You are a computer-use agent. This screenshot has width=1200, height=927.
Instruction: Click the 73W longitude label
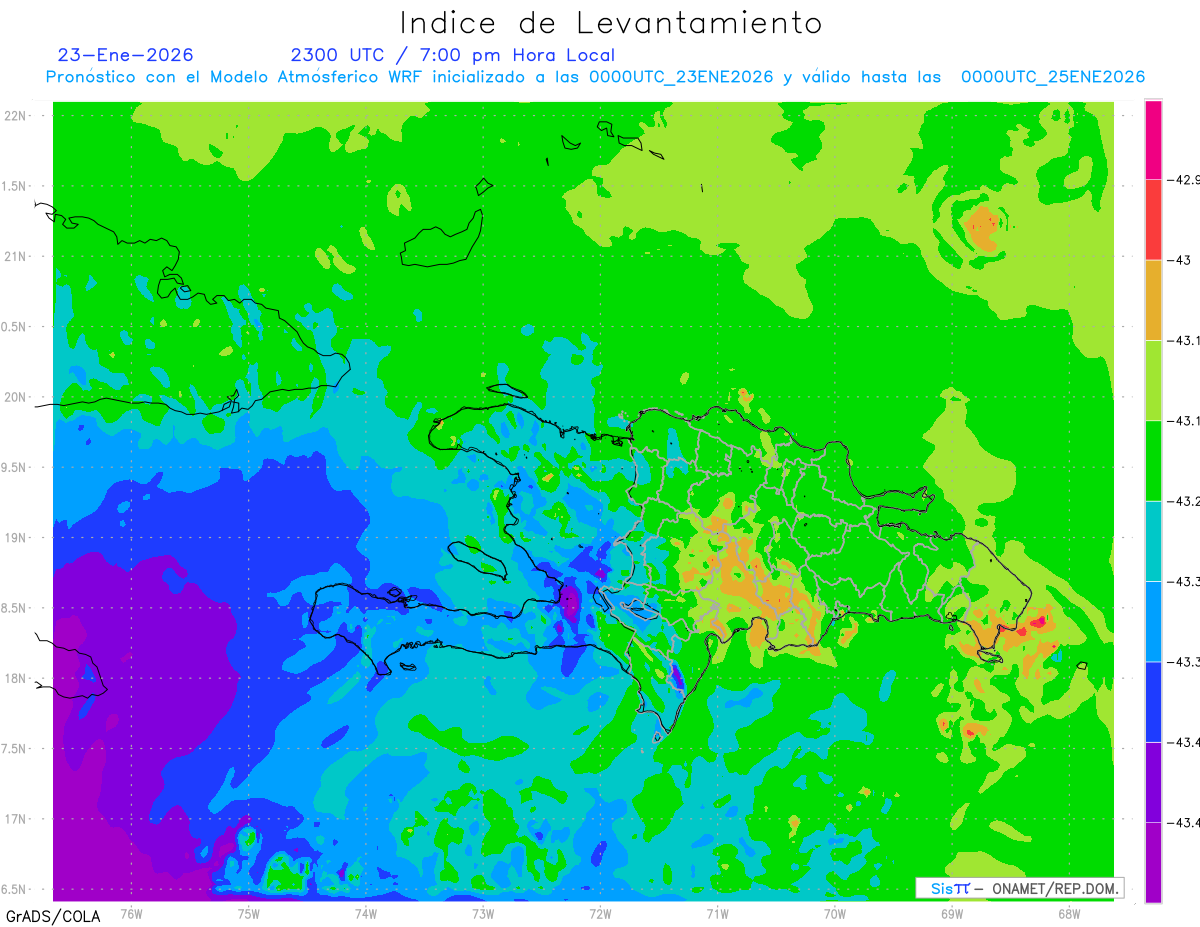(483, 914)
